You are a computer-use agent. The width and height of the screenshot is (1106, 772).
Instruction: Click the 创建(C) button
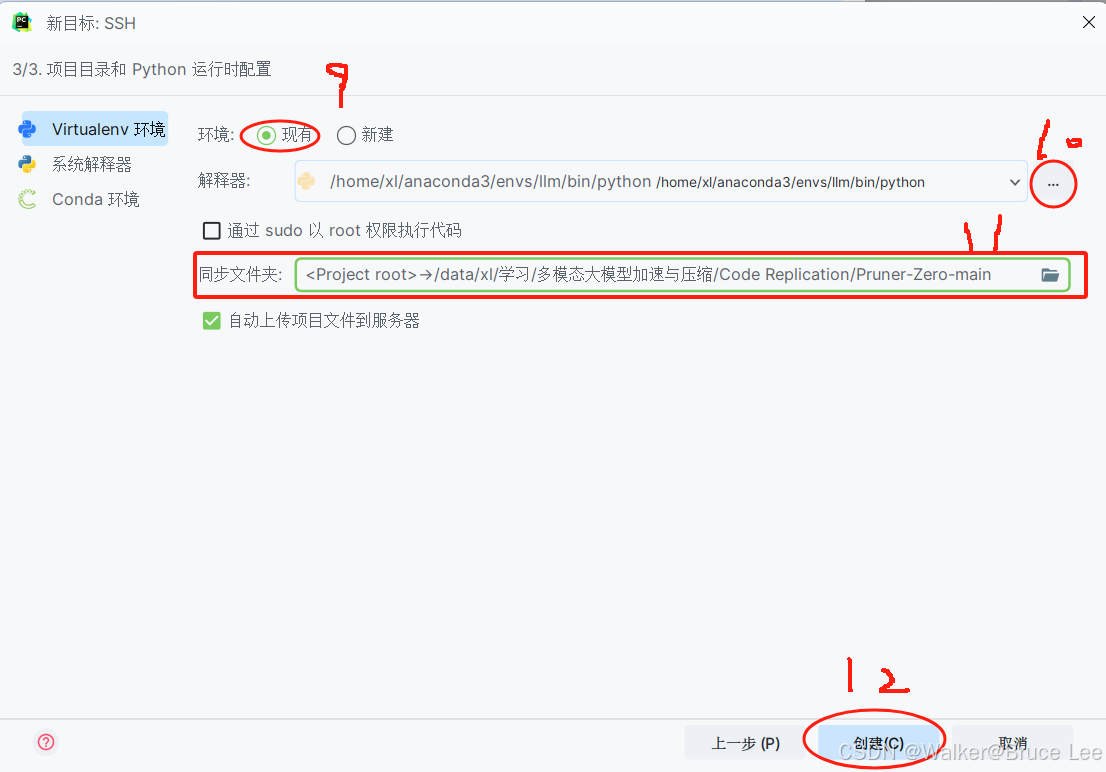pyautogui.click(x=878, y=742)
